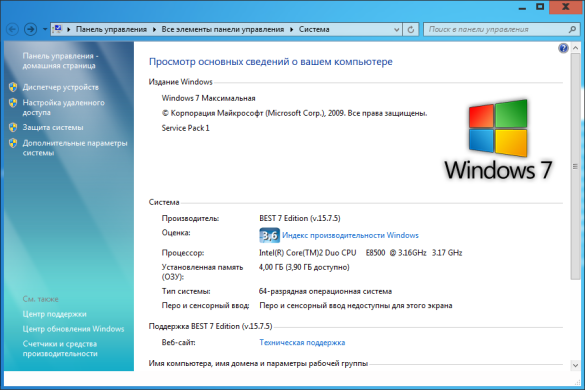Click the Windows 7 logo image
The height and width of the screenshot is (390, 585).
click(498, 140)
